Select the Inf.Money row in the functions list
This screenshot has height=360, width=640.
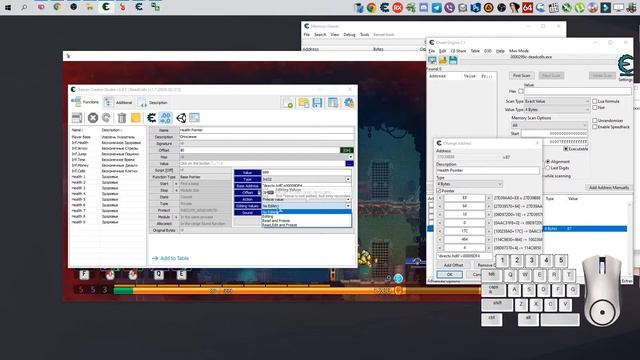106,165
